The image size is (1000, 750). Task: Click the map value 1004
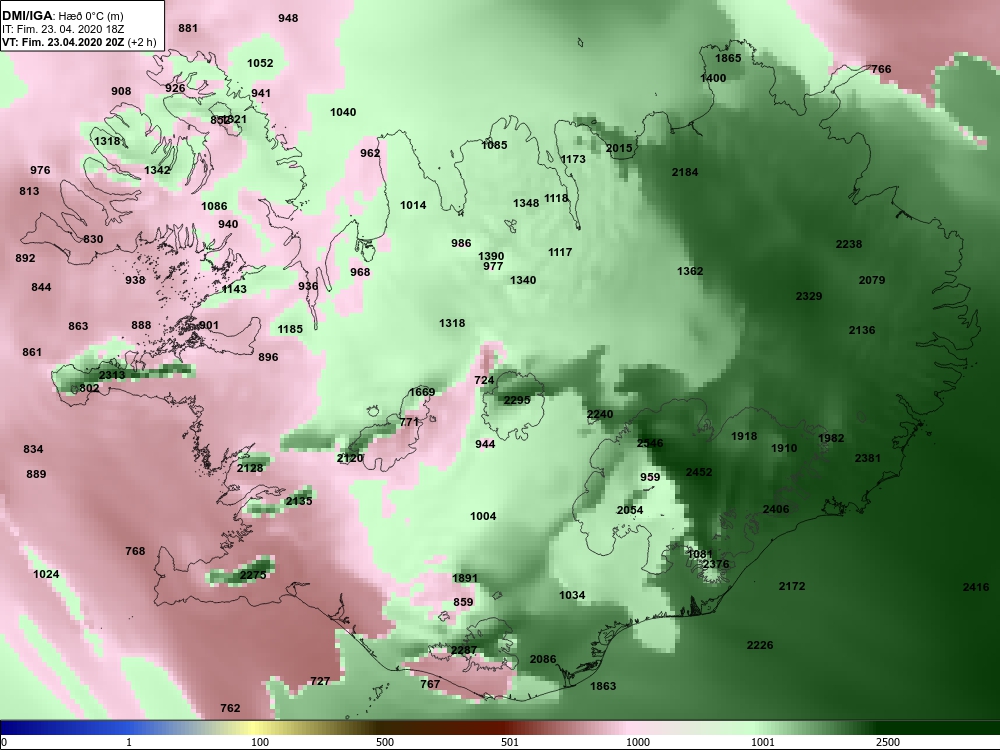483,517
